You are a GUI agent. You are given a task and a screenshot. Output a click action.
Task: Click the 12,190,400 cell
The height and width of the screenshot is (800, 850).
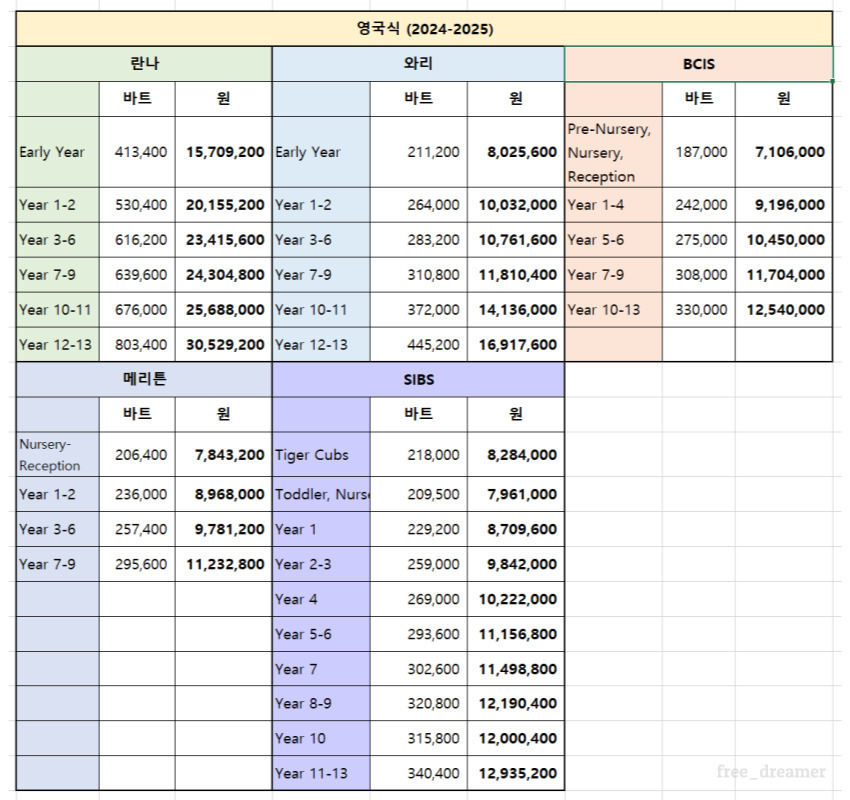pyautogui.click(x=516, y=703)
